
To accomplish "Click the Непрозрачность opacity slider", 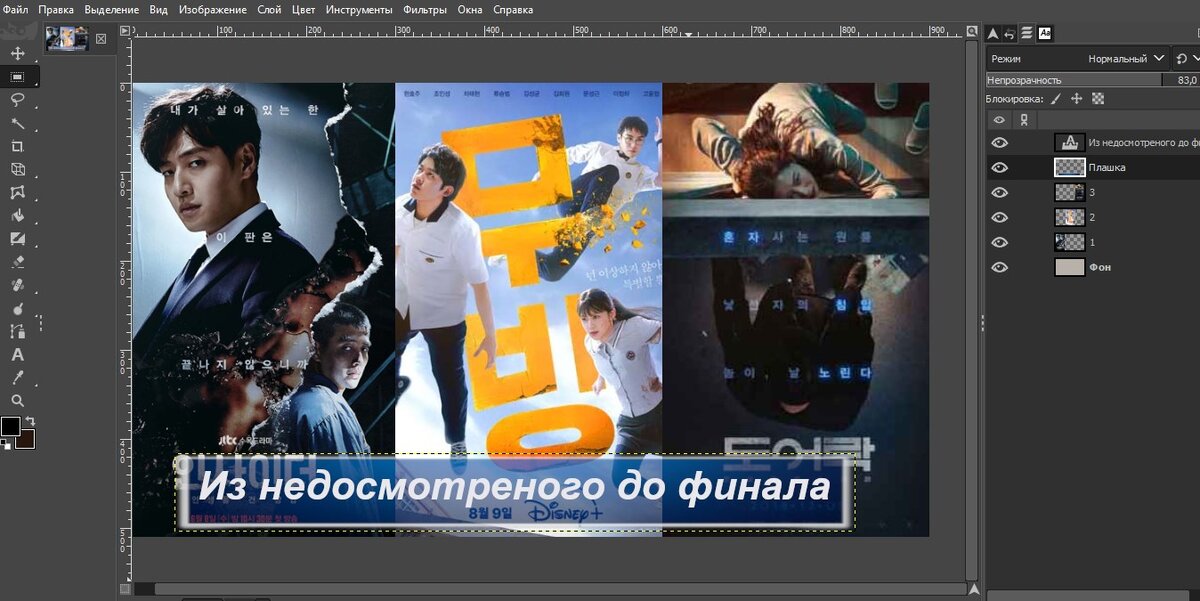I will click(x=1092, y=79).
